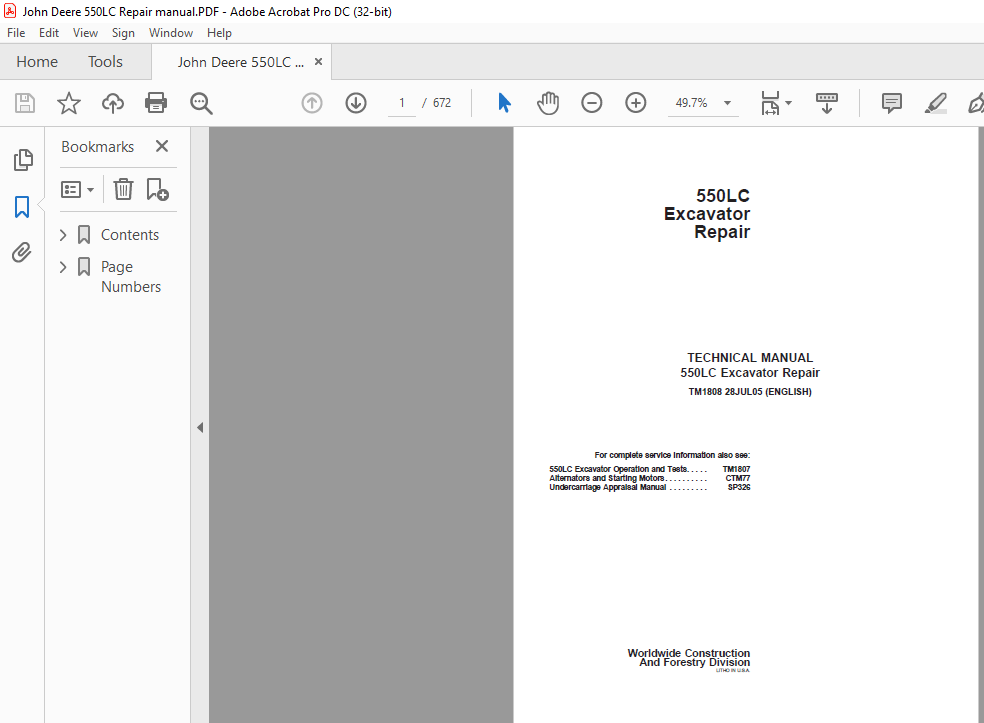Expand the Page Numbers bookmark

click(x=63, y=267)
